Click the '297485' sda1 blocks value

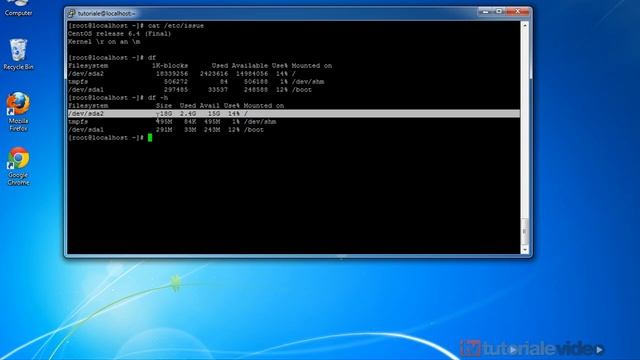coord(176,90)
